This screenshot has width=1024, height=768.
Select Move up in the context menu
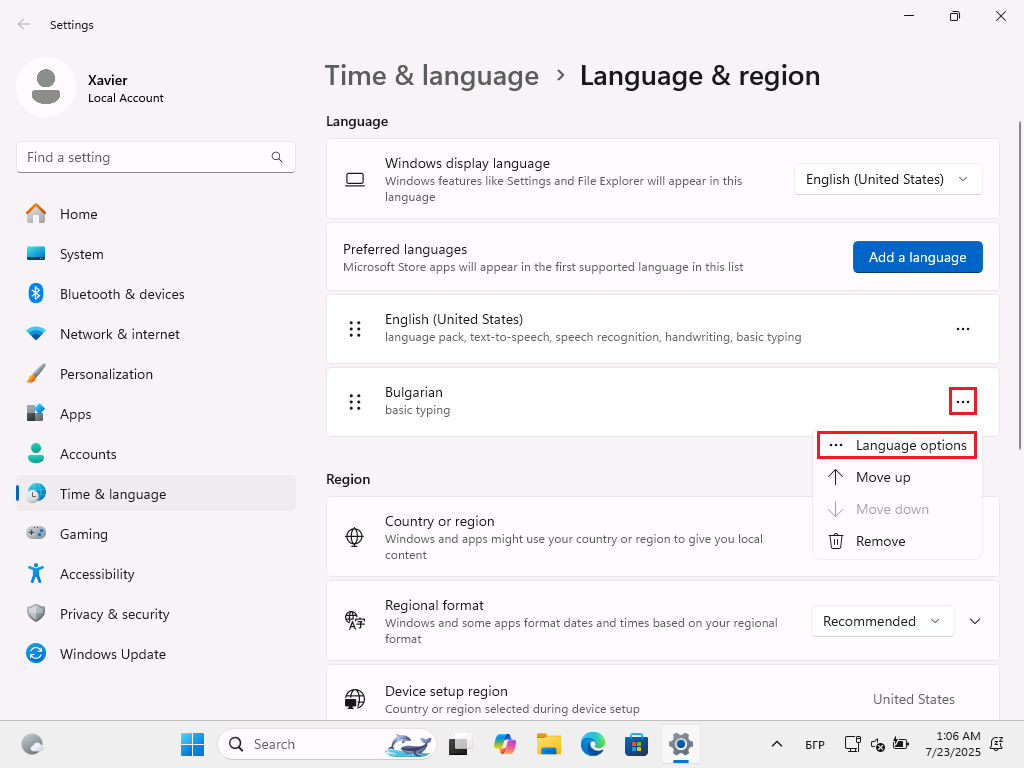tap(897, 477)
